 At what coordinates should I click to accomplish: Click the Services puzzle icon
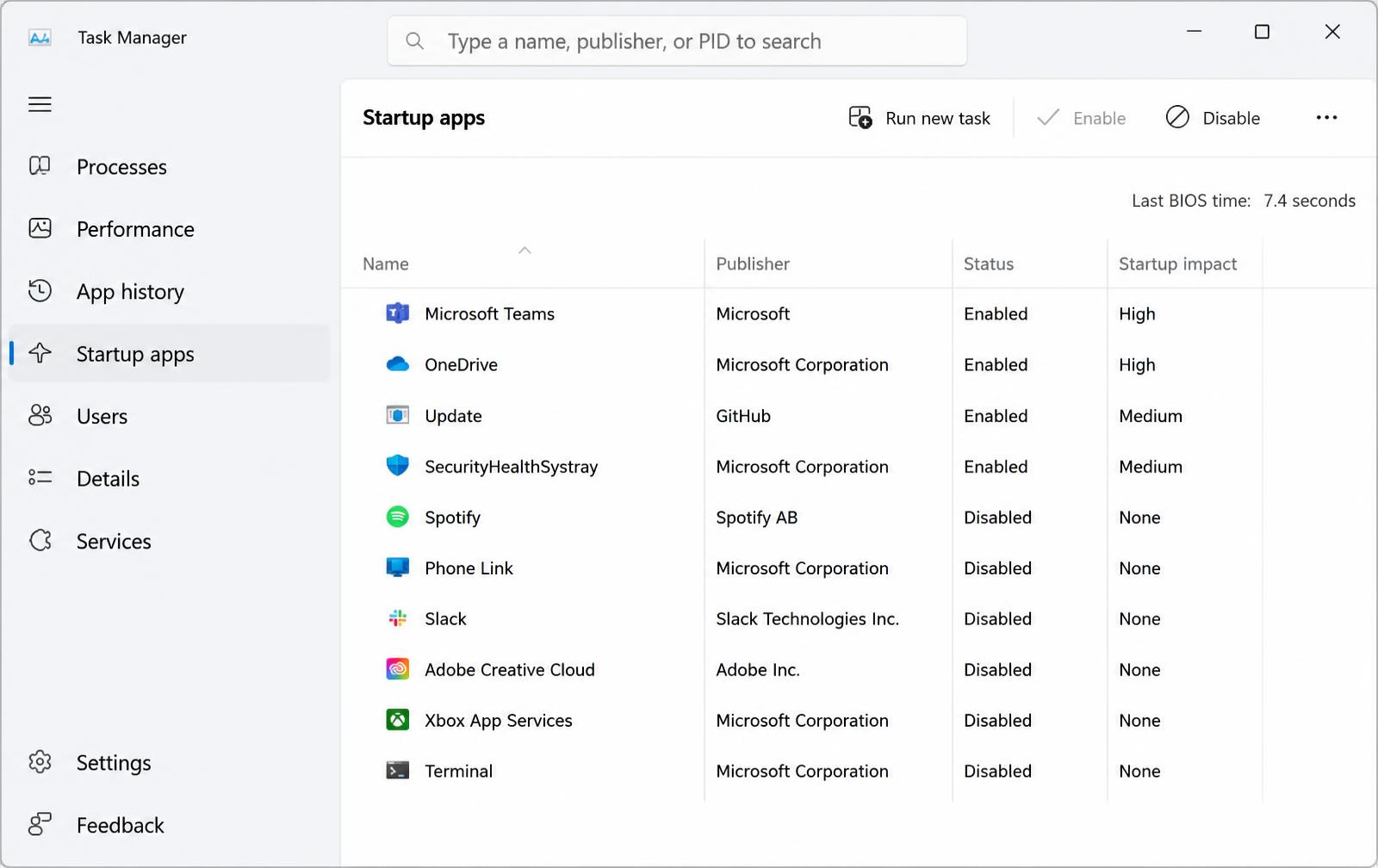[40, 541]
